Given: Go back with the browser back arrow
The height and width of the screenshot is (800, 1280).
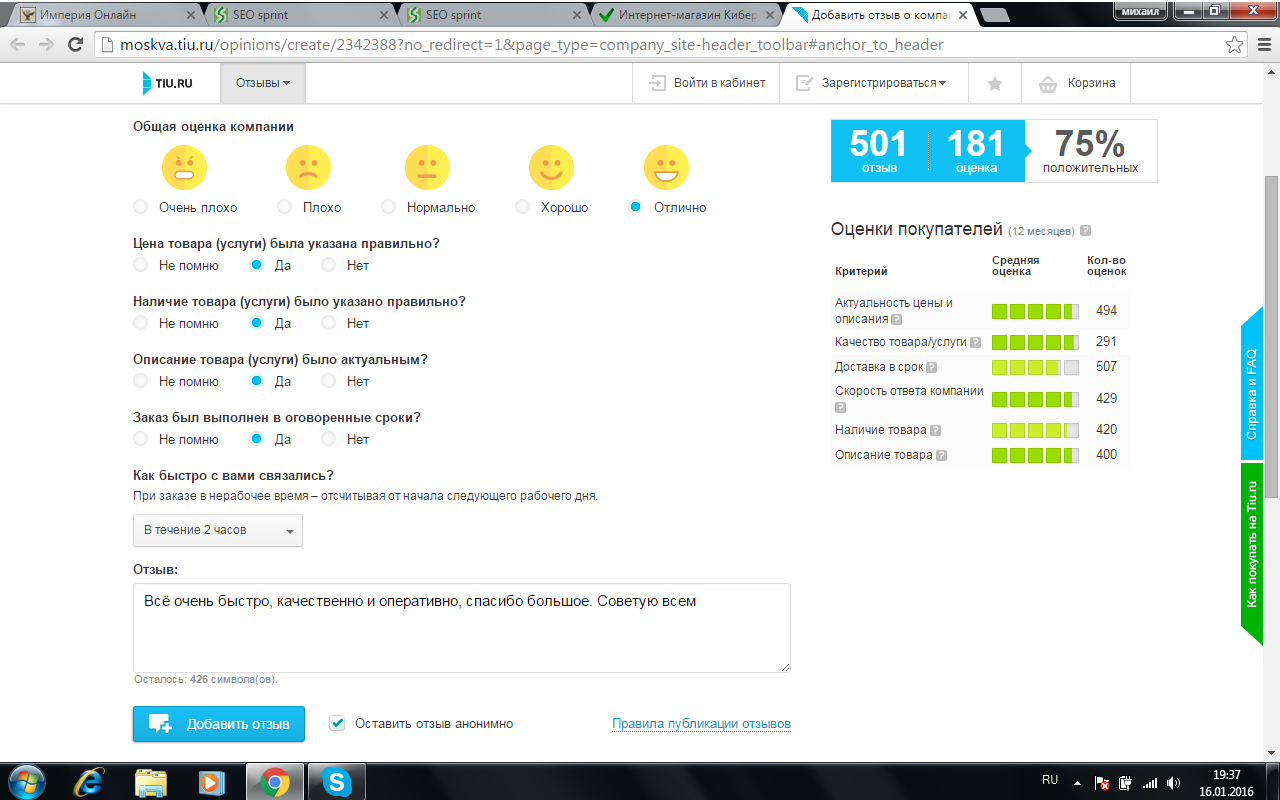Looking at the screenshot, I should tap(18, 45).
